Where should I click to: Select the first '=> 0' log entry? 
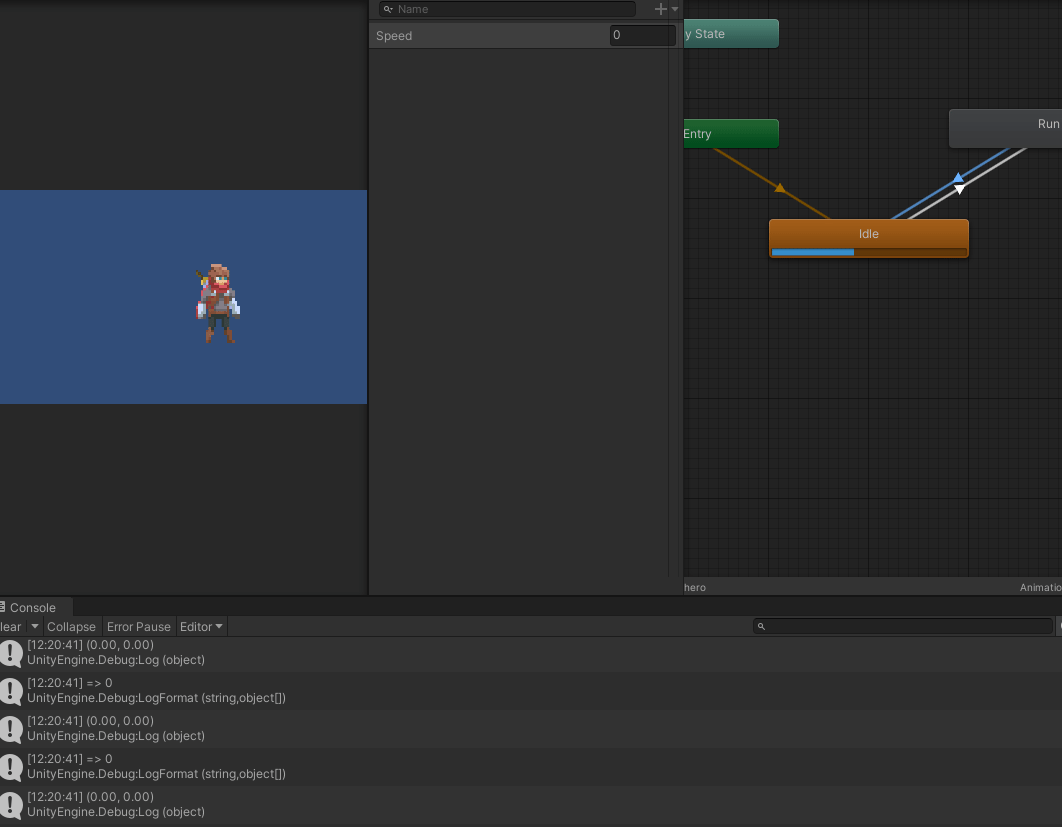pyautogui.click(x=531, y=690)
